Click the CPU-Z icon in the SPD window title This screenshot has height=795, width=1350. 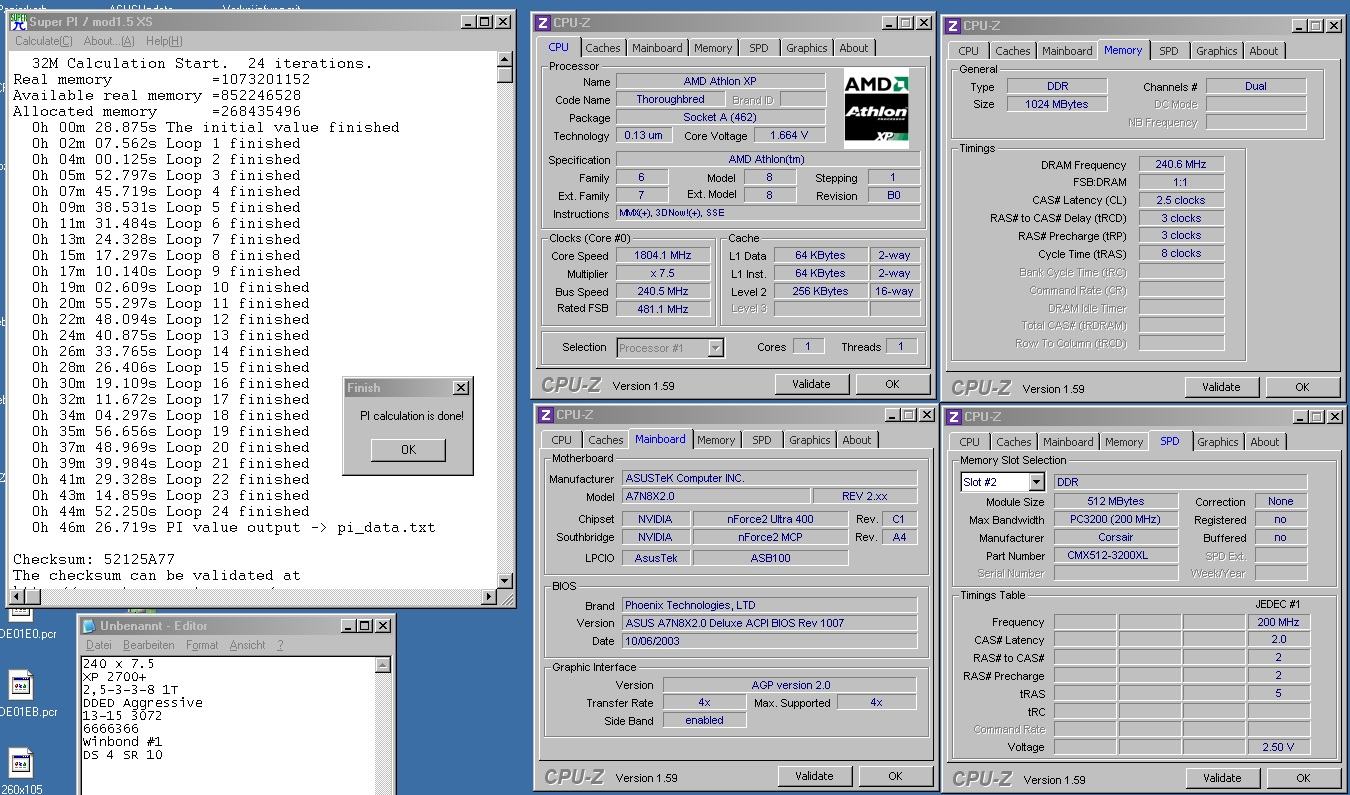click(x=953, y=417)
